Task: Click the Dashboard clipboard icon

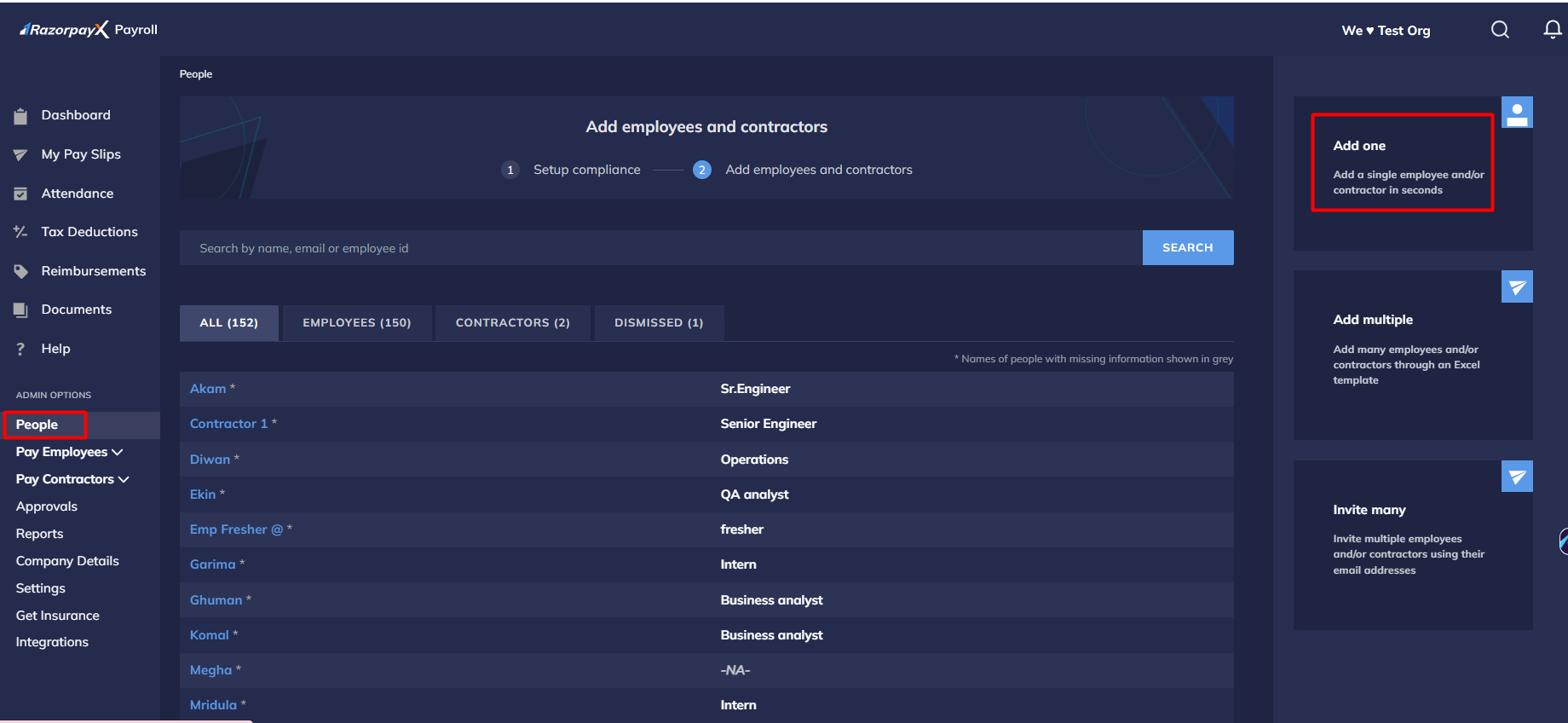Action: coord(20,116)
